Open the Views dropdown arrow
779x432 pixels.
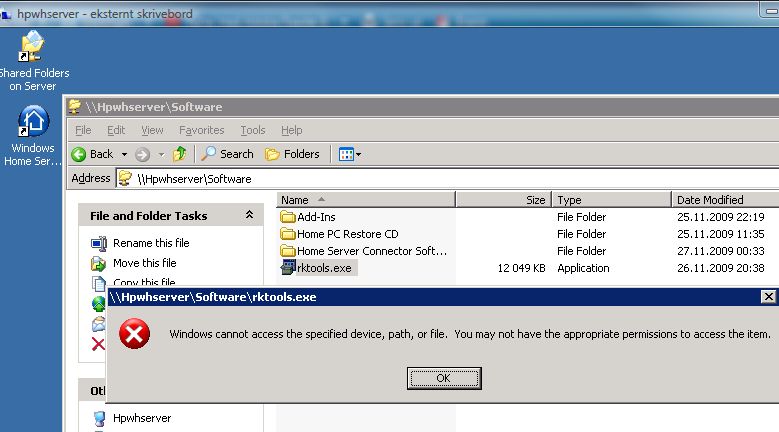click(358, 154)
